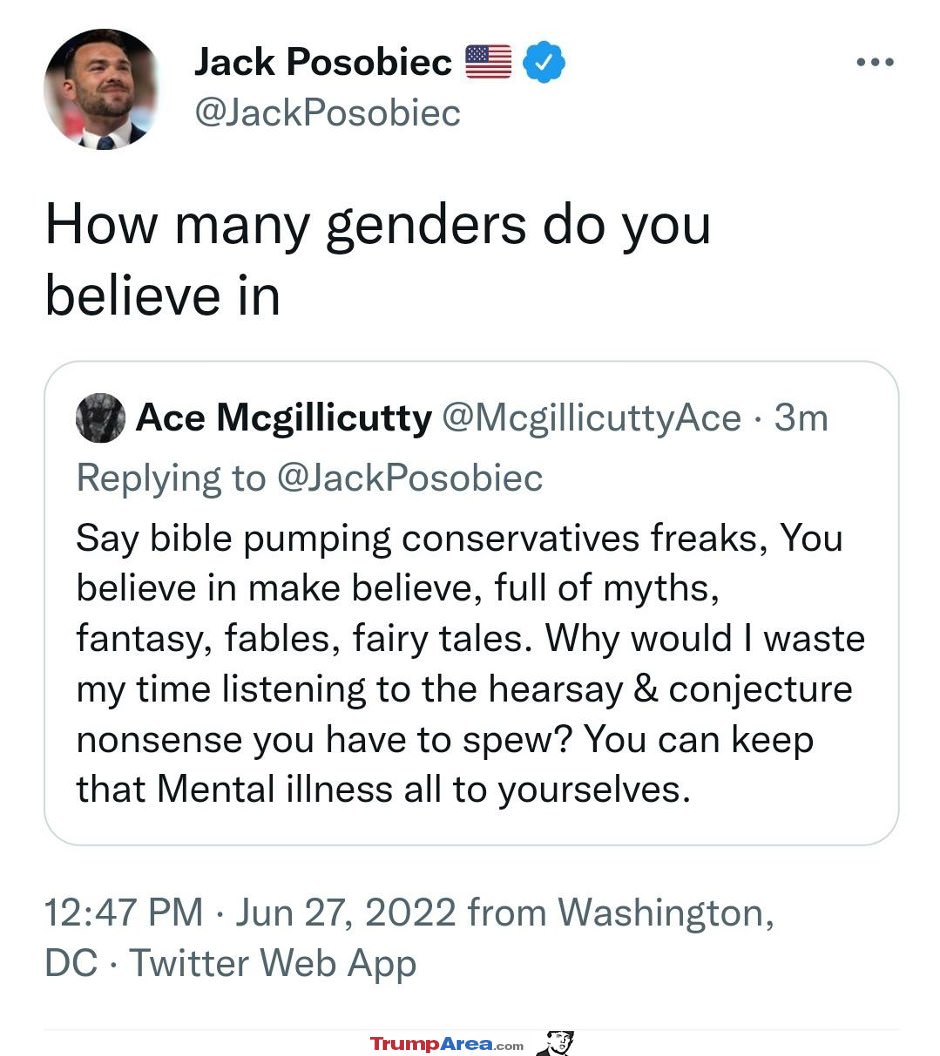
Task: Click the Twitter Web App source link
Action: (x=273, y=963)
